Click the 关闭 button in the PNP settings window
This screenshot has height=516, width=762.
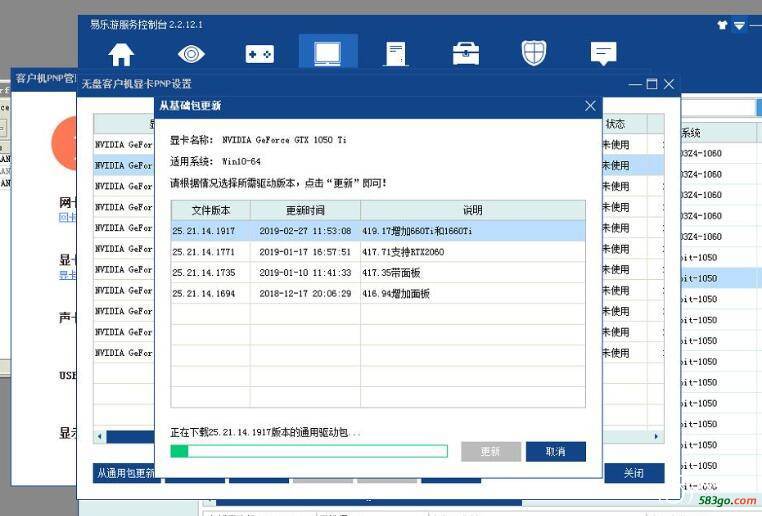(634, 473)
